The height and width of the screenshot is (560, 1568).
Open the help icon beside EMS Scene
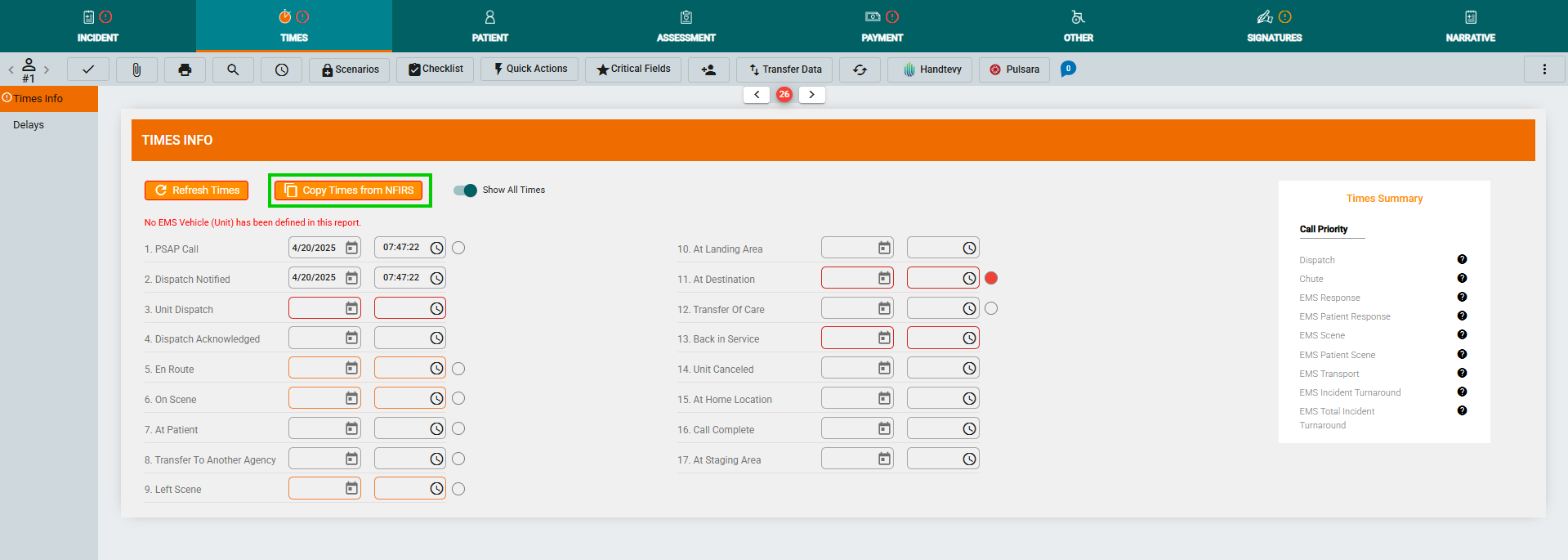pos(1462,335)
